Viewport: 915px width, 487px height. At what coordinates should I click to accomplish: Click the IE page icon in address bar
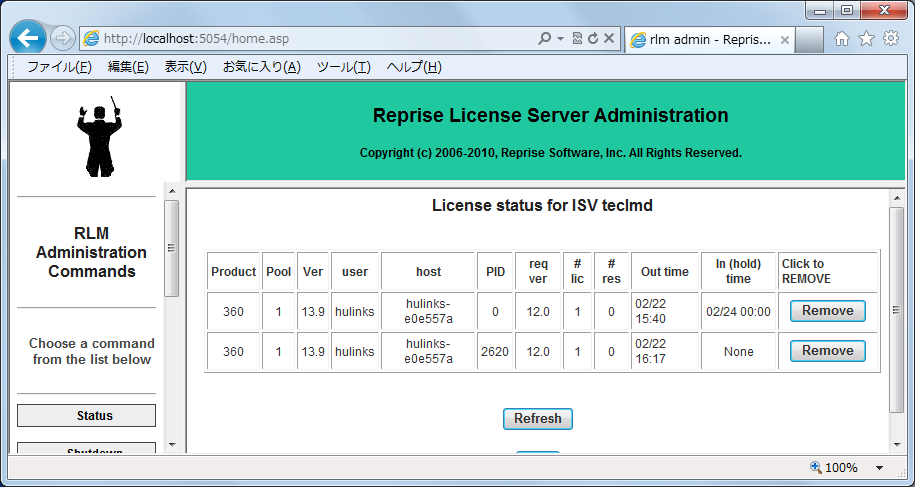[91, 39]
